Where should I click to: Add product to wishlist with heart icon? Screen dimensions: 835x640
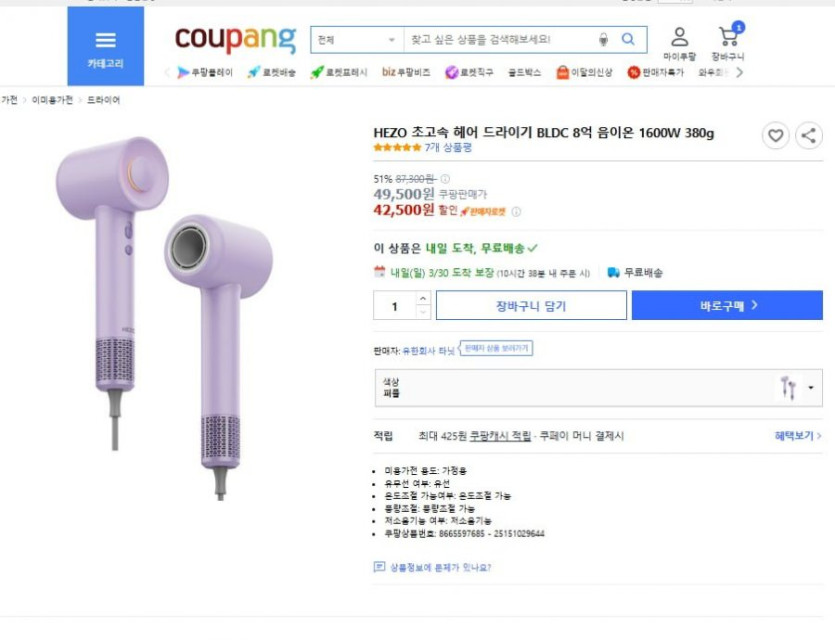[x=776, y=136]
